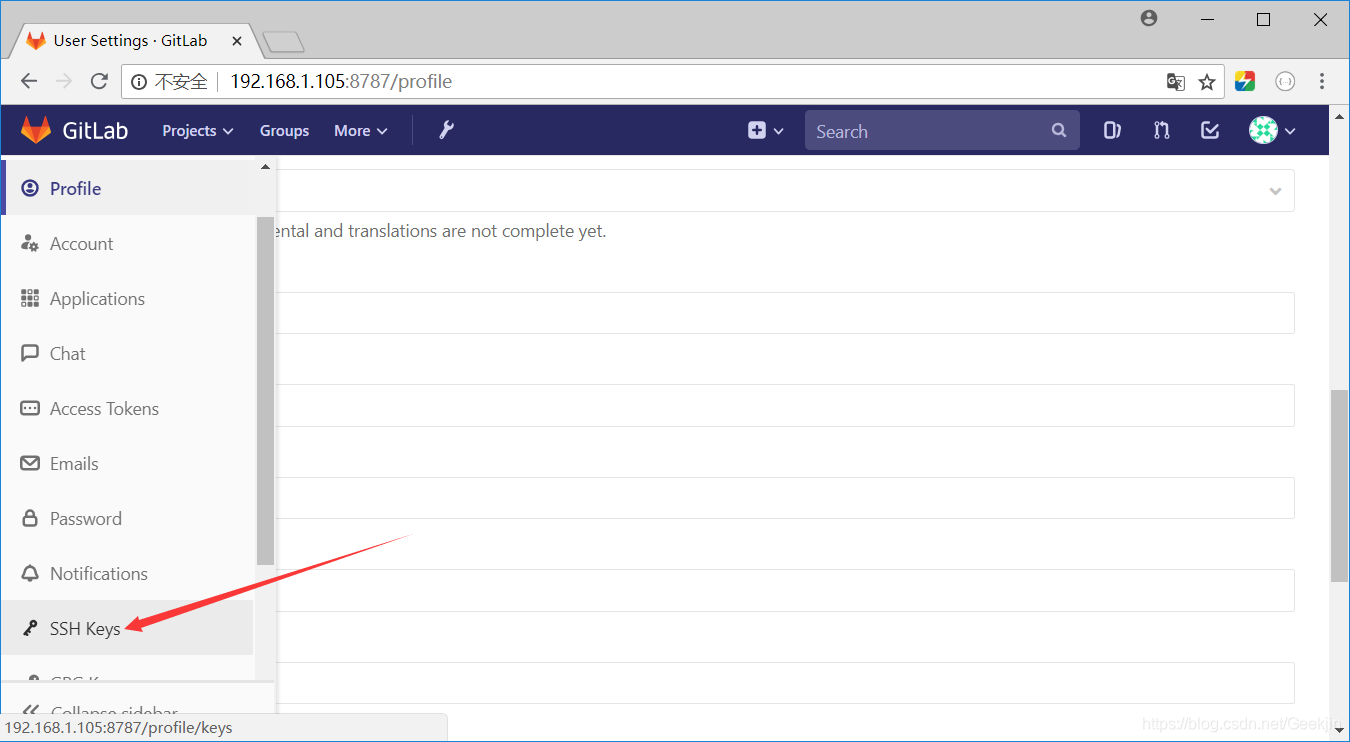Viewport: 1350px width, 742px height.
Task: Open the issues icon in navbar
Action: click(1112, 130)
